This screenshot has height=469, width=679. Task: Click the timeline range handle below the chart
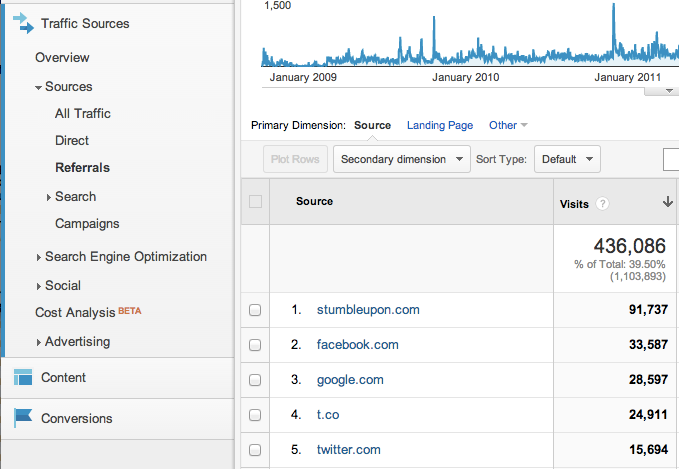click(x=663, y=91)
